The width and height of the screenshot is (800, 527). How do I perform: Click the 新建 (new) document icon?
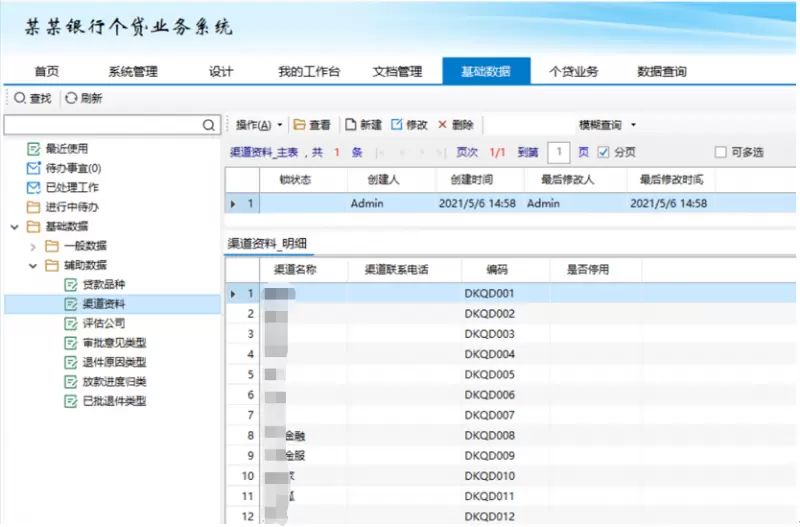point(350,125)
